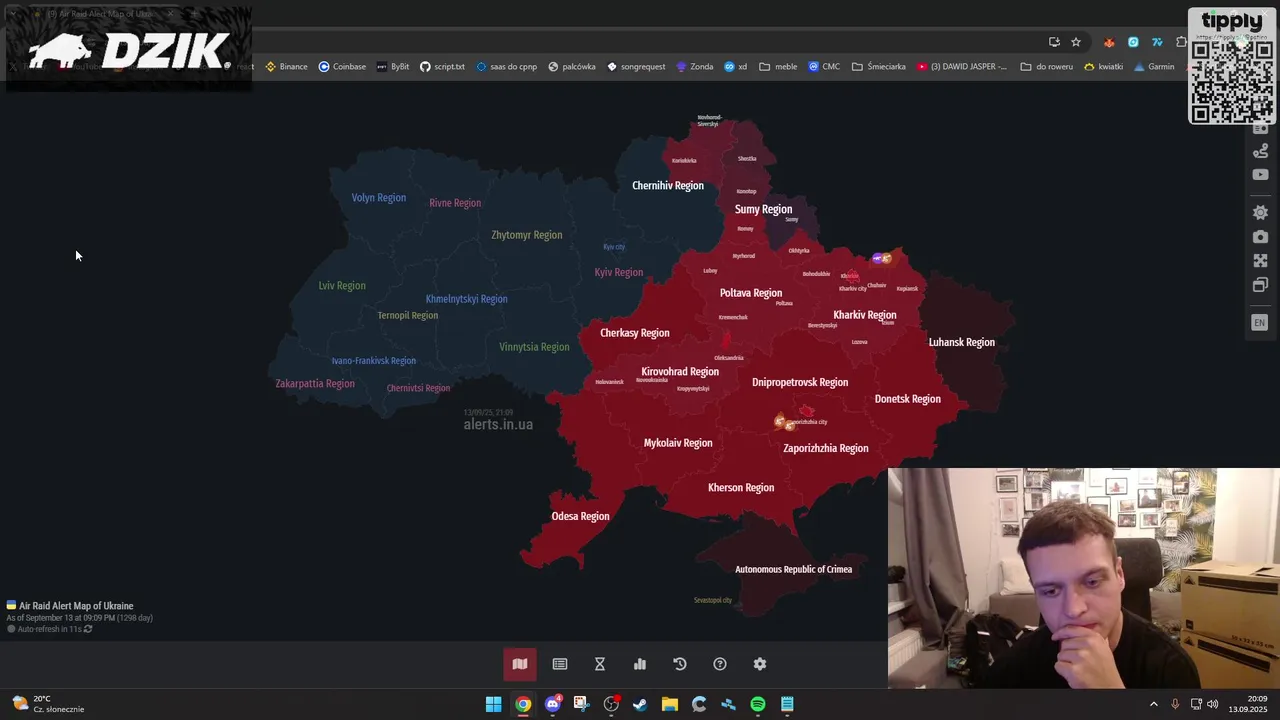Open File Explorer from the taskbar
Screen dimensions: 1280x720
click(x=670, y=704)
